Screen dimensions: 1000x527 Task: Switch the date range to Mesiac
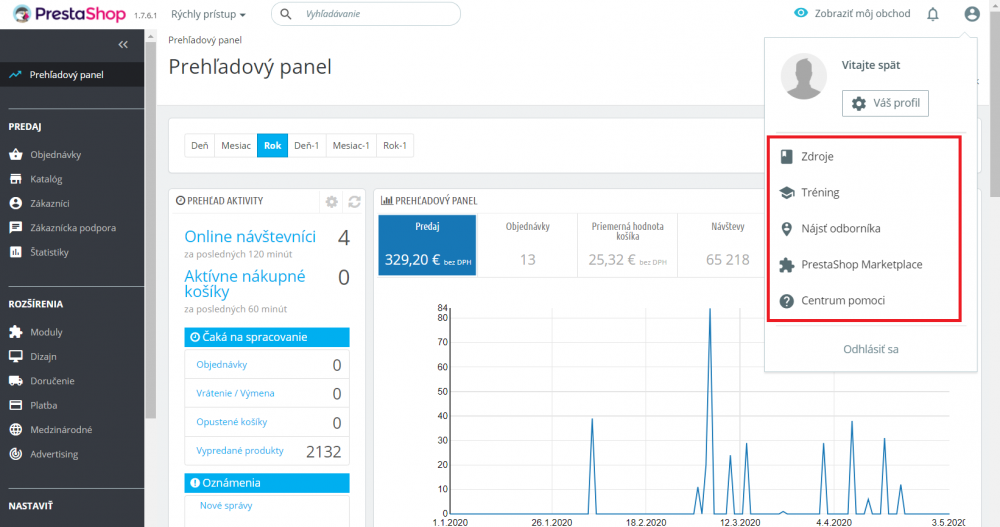[x=236, y=145]
